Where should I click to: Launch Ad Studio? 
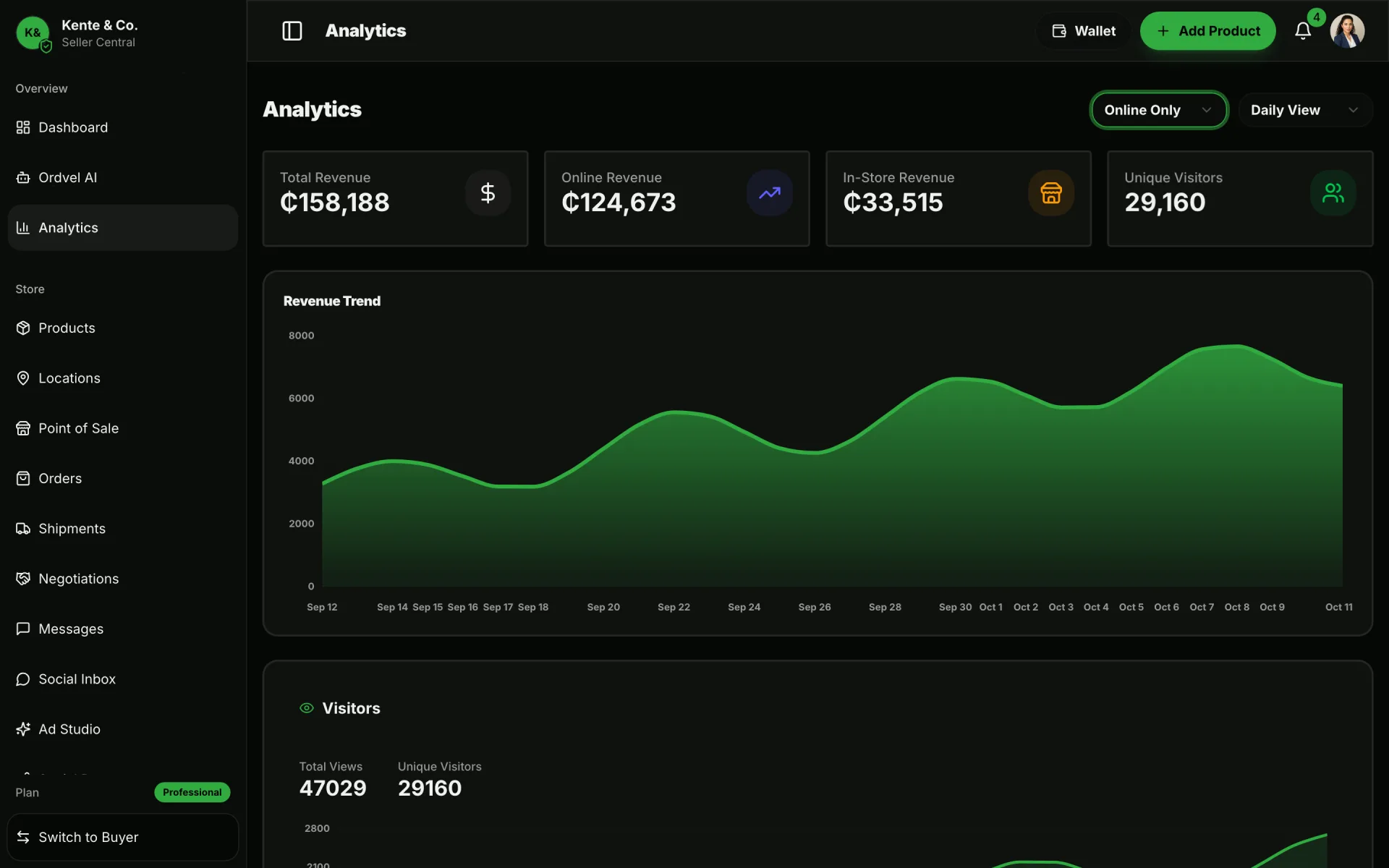(x=123, y=729)
